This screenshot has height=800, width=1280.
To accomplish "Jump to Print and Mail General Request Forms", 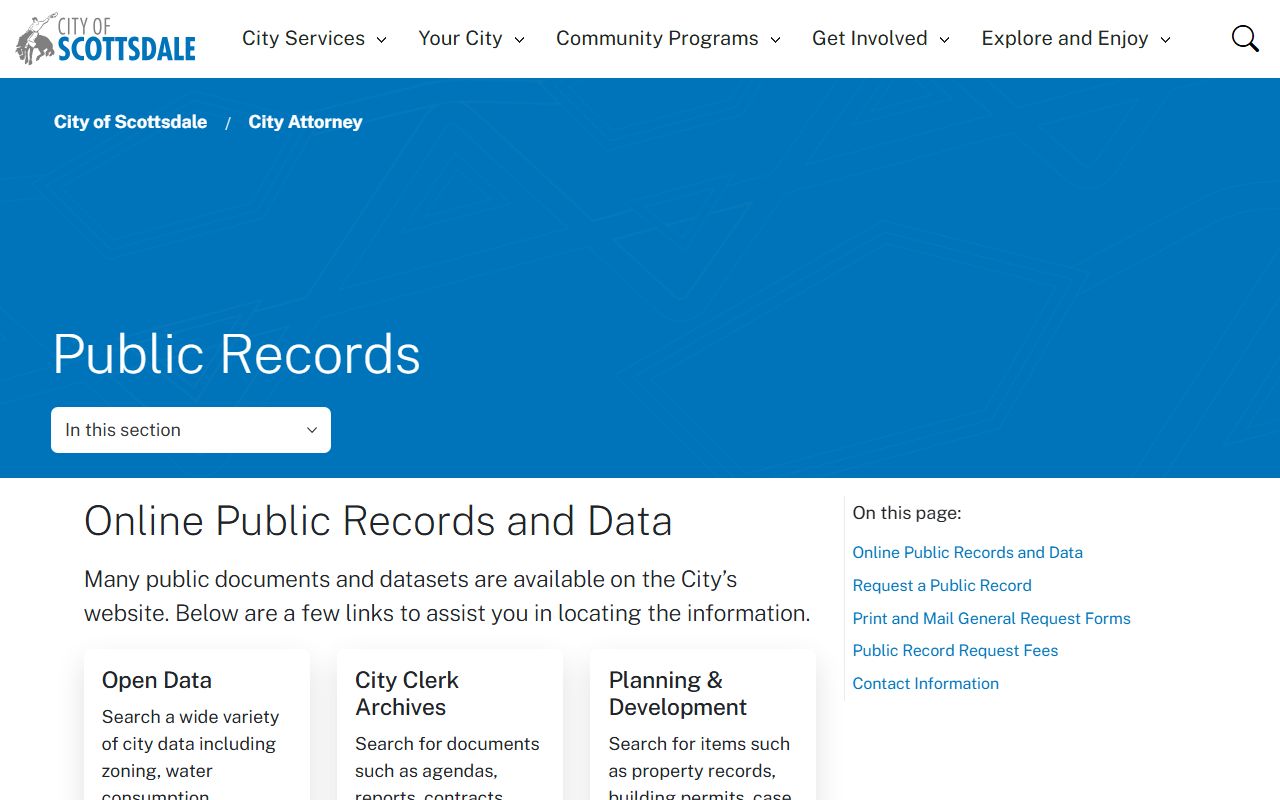I will pos(991,618).
